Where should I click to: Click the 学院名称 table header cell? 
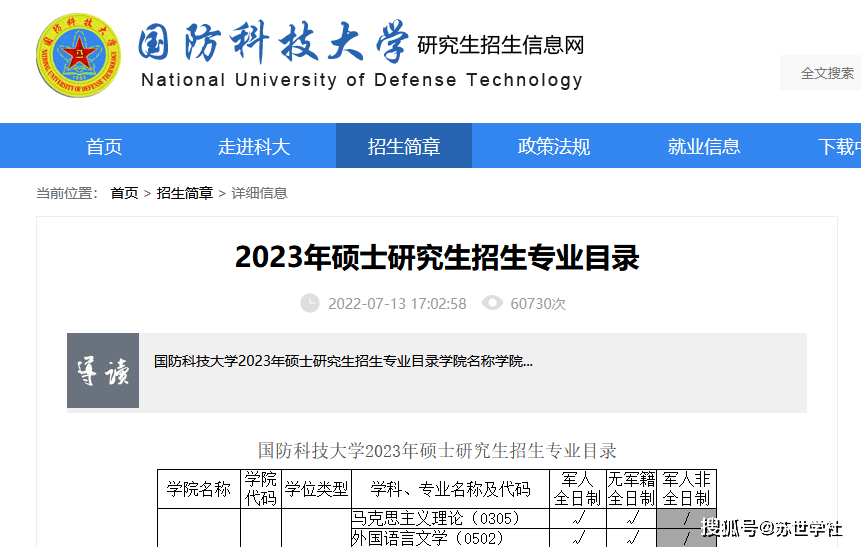[199, 489]
